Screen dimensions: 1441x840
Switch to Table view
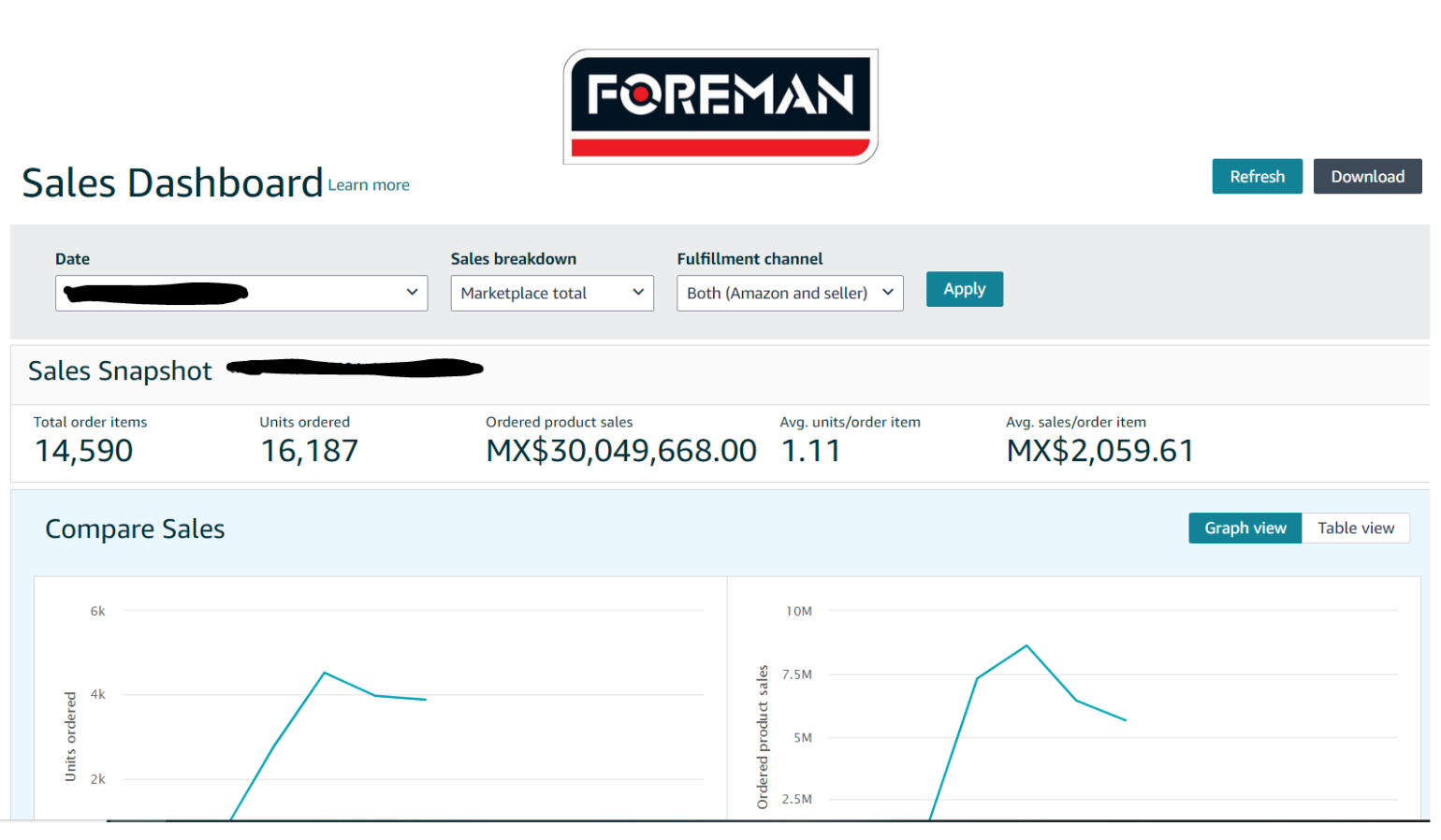[x=1356, y=528]
